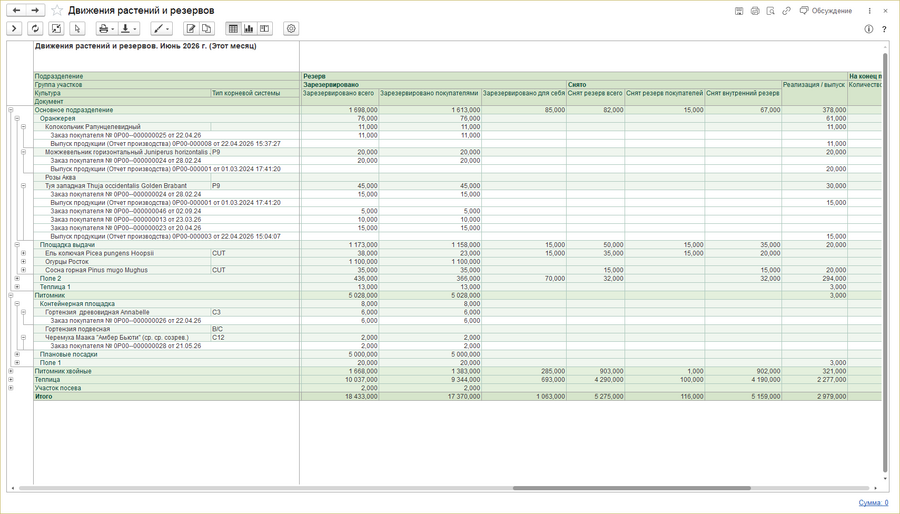
Task: Open the save-to-file dropdown with download arrow
Action: click(129, 29)
